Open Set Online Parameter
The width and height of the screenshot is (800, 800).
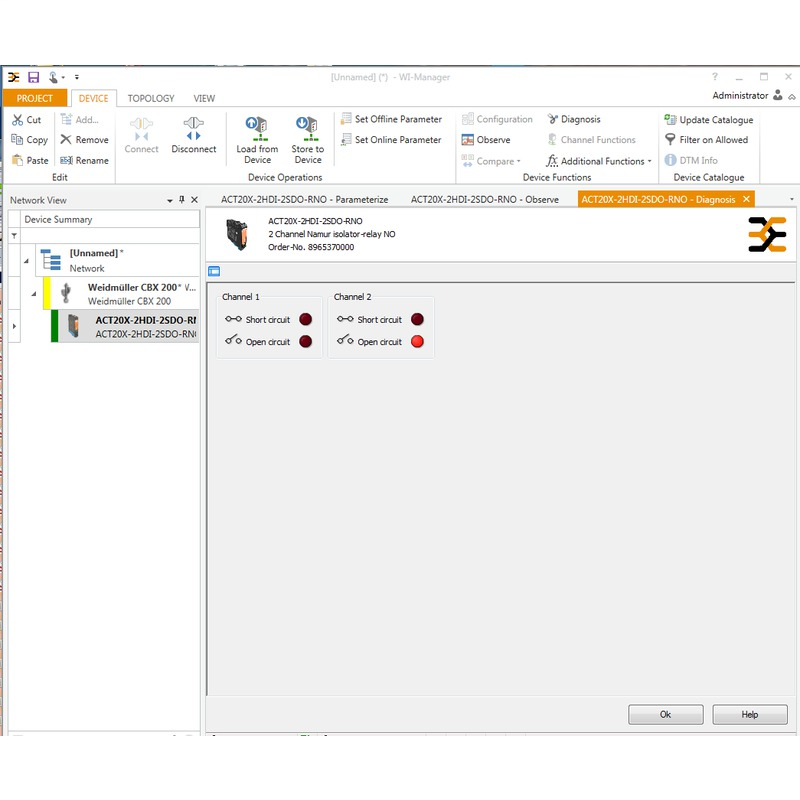pyautogui.click(x=391, y=139)
